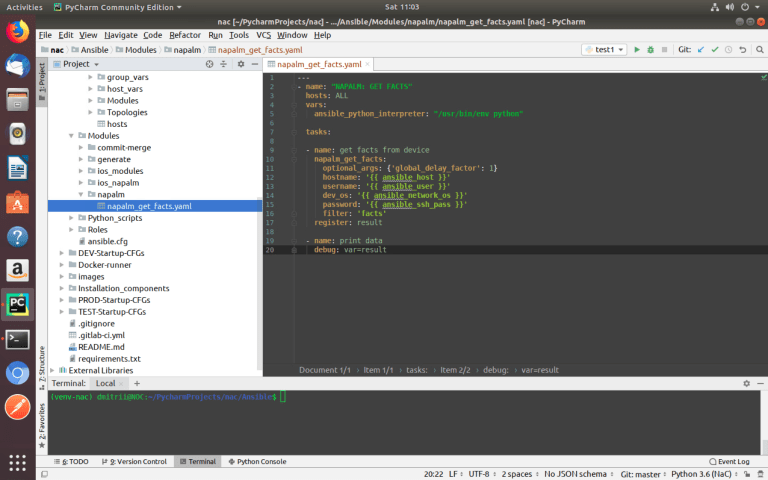Select ansible.cfg file in tree

107,241
